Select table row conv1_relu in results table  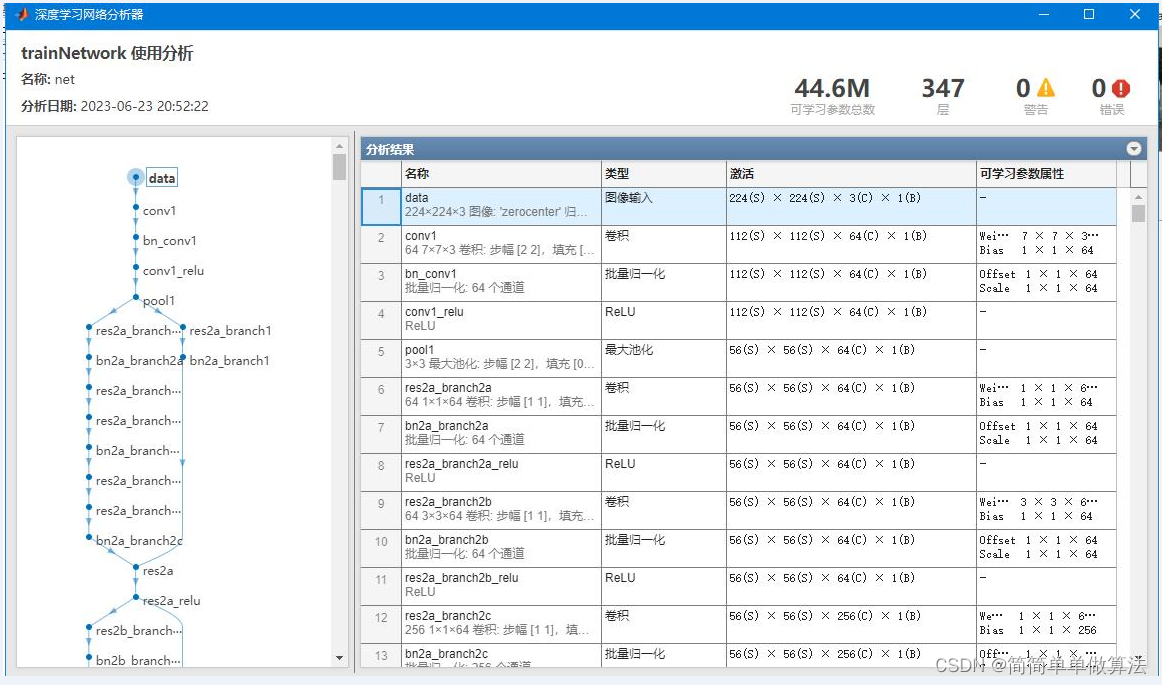[739, 320]
